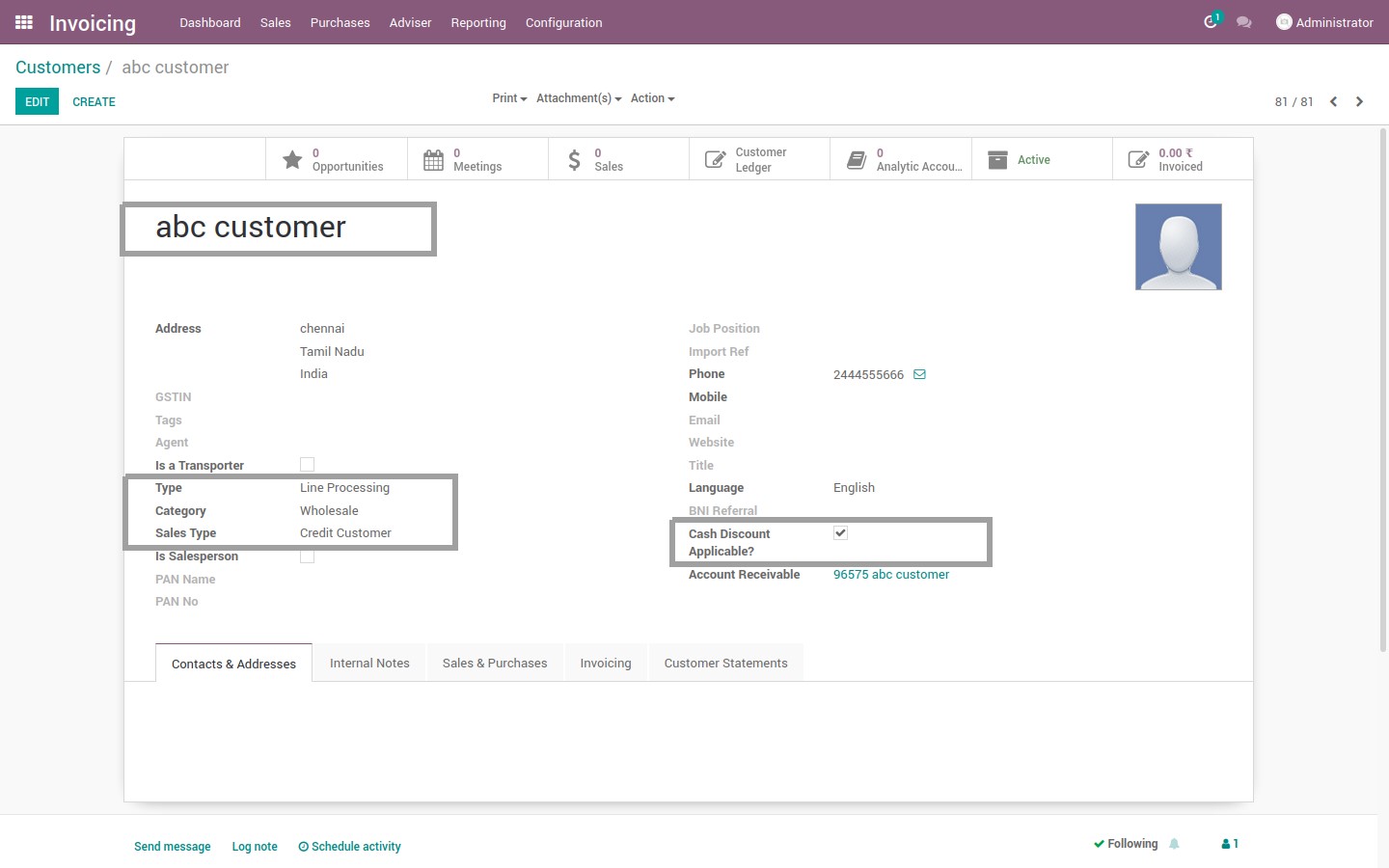Click the activities clock icon in navbar
Screen dimensions: 1389x868
[1211, 22]
